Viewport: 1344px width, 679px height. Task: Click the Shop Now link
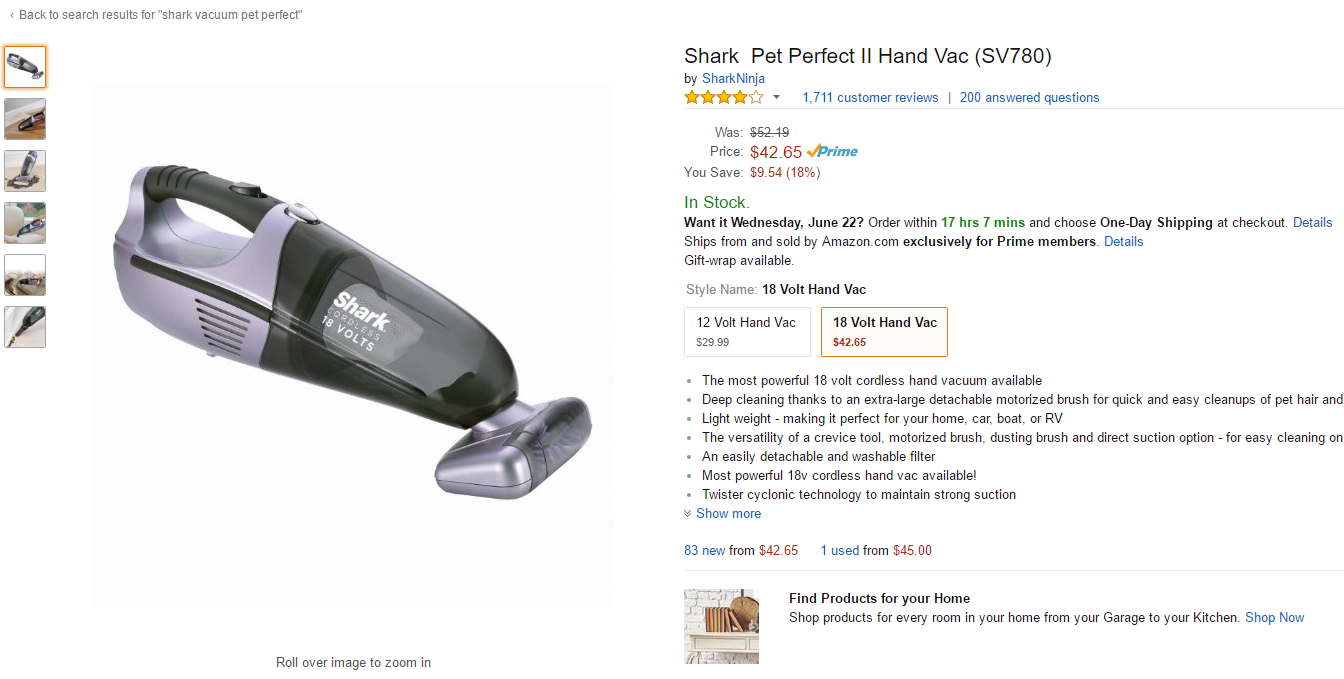click(1274, 618)
